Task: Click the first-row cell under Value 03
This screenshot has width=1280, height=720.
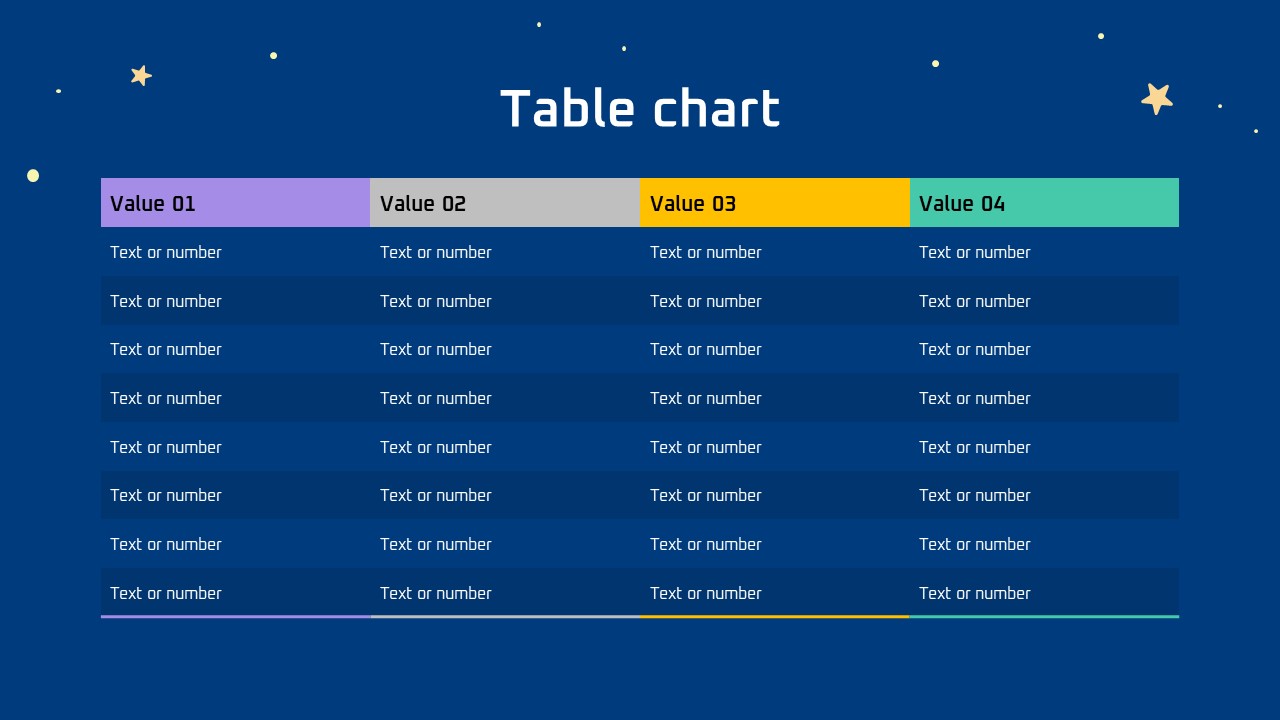Action: [775, 252]
